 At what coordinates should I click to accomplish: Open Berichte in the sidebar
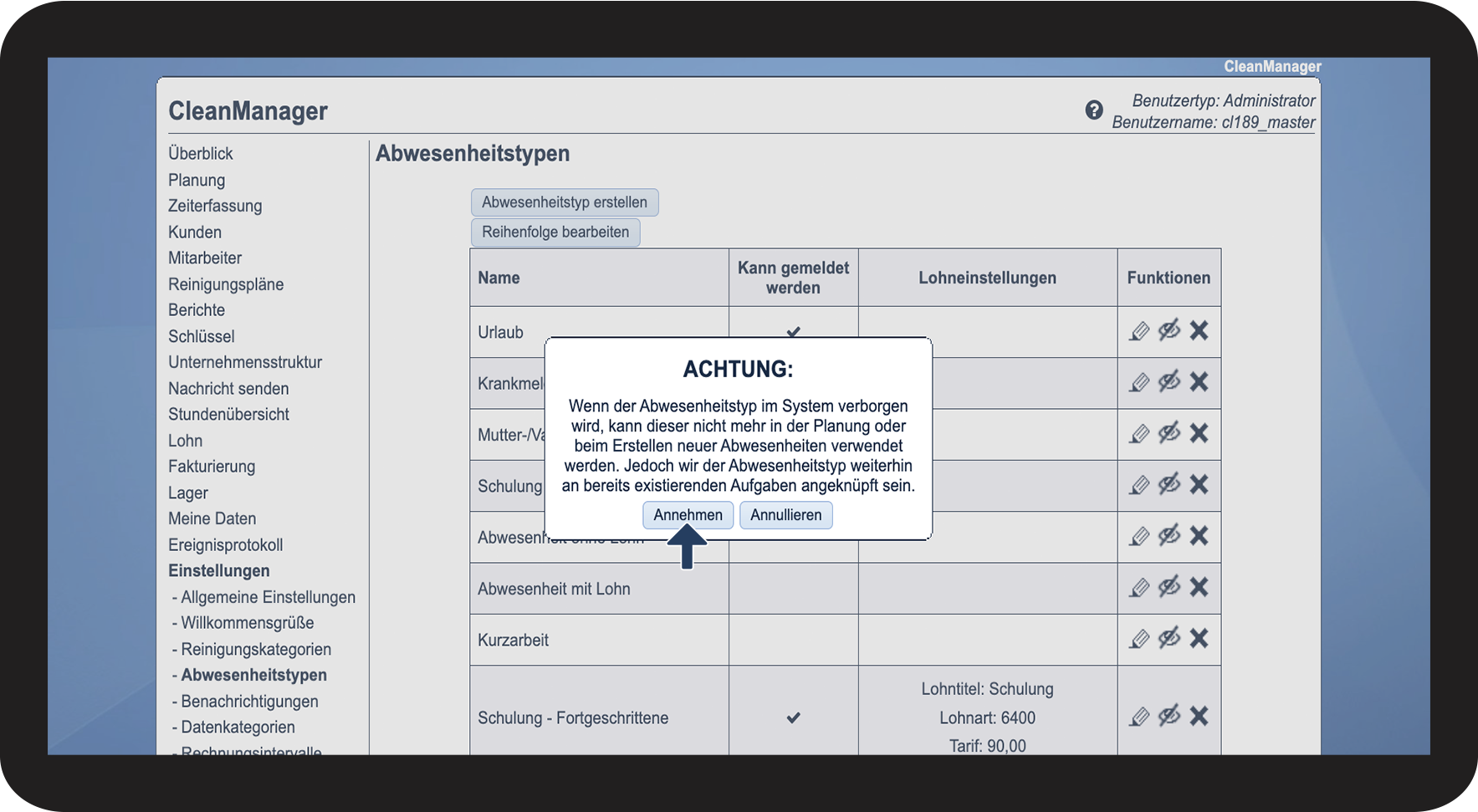pos(197,310)
